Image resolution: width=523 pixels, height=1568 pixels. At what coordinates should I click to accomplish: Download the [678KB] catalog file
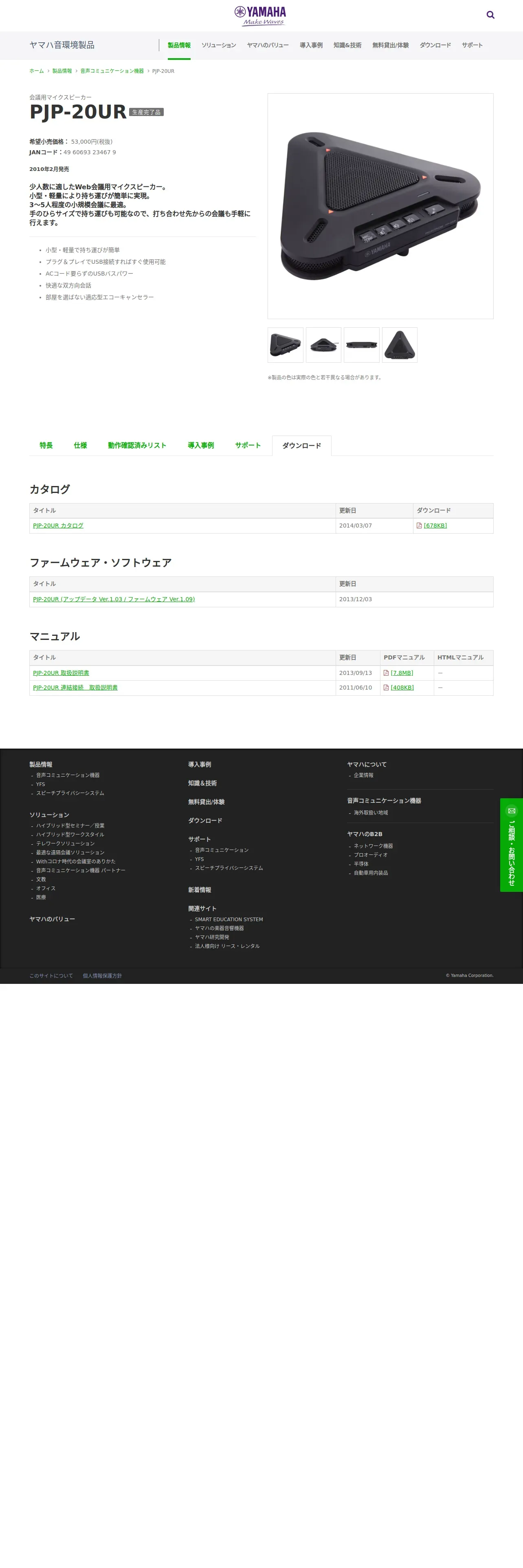tap(435, 525)
